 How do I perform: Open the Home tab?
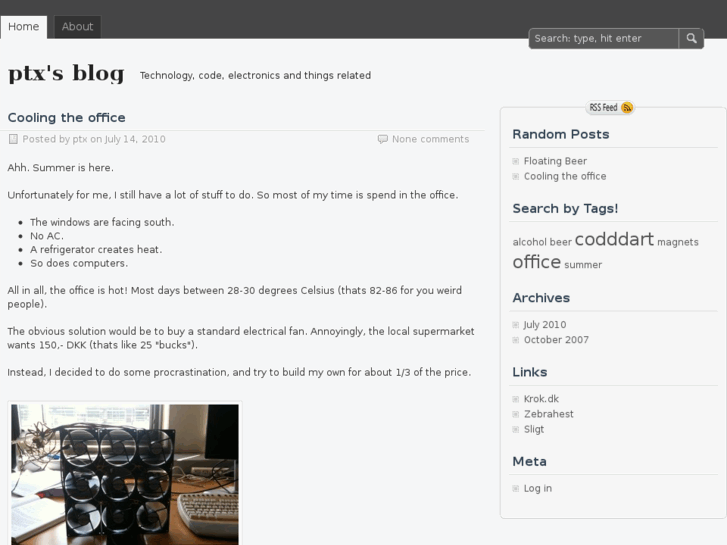tap(23, 27)
